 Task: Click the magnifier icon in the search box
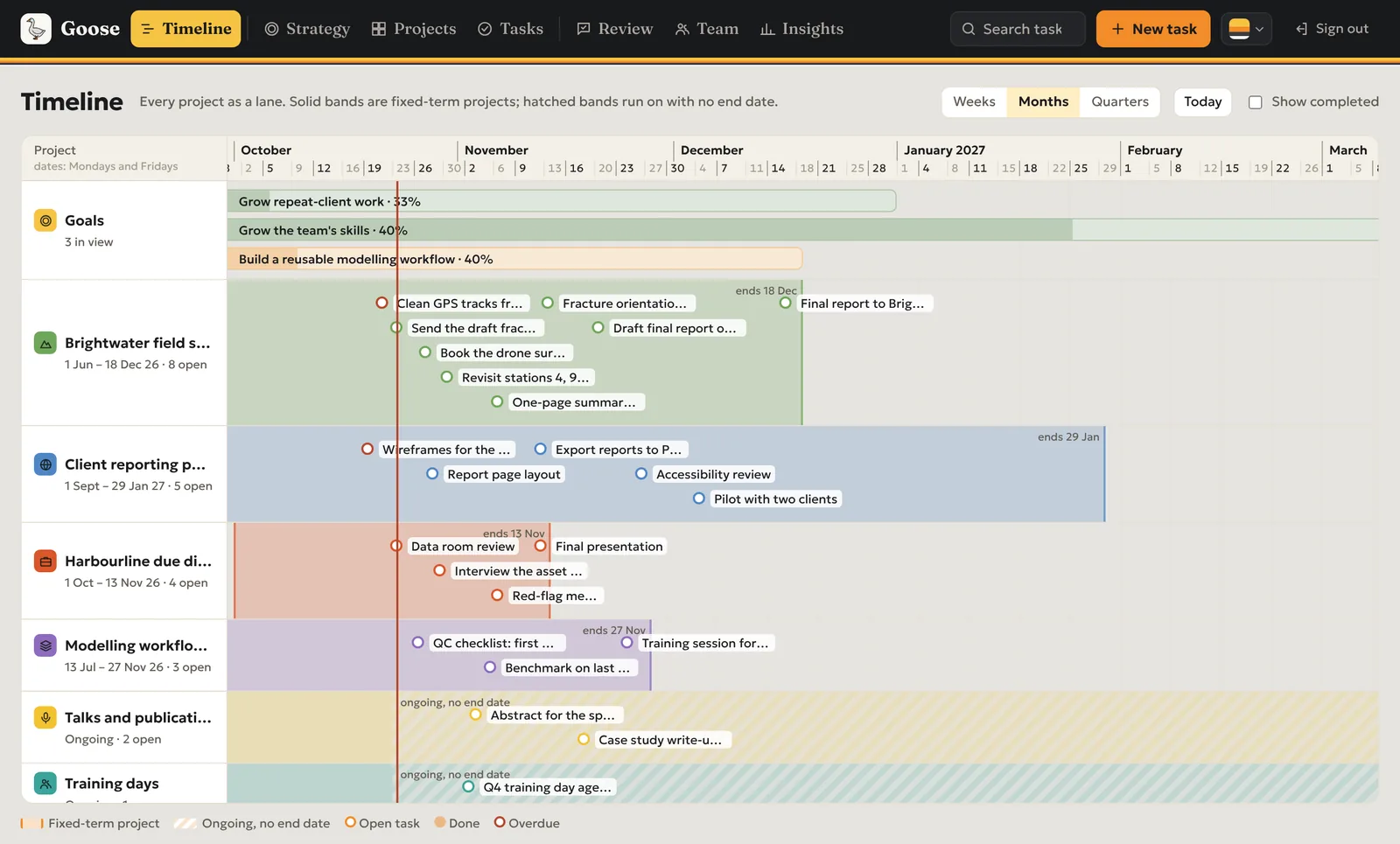[x=969, y=29]
